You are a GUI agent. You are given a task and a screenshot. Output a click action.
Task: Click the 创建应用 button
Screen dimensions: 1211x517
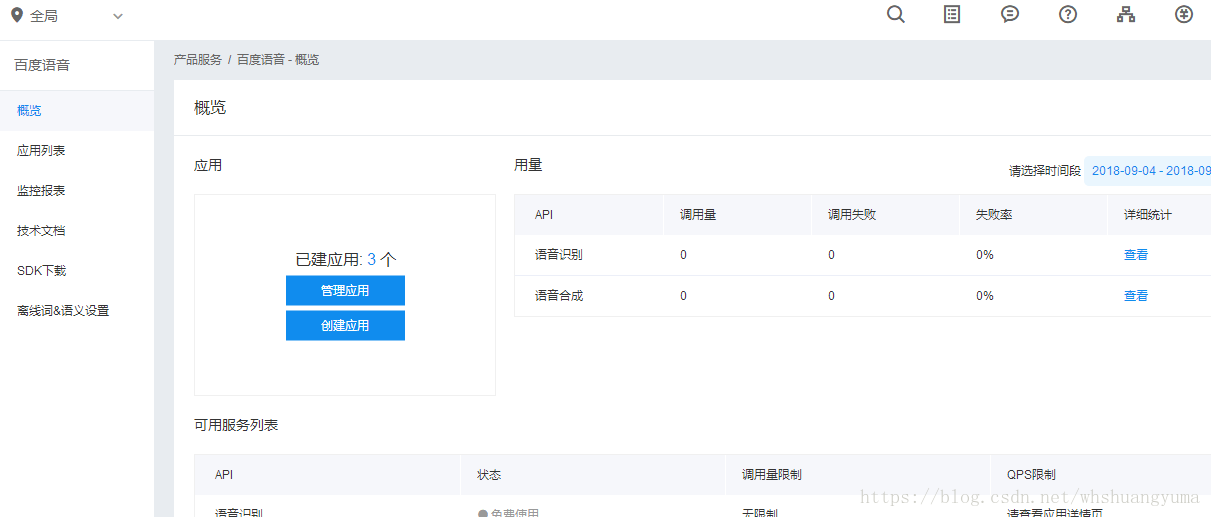345,326
